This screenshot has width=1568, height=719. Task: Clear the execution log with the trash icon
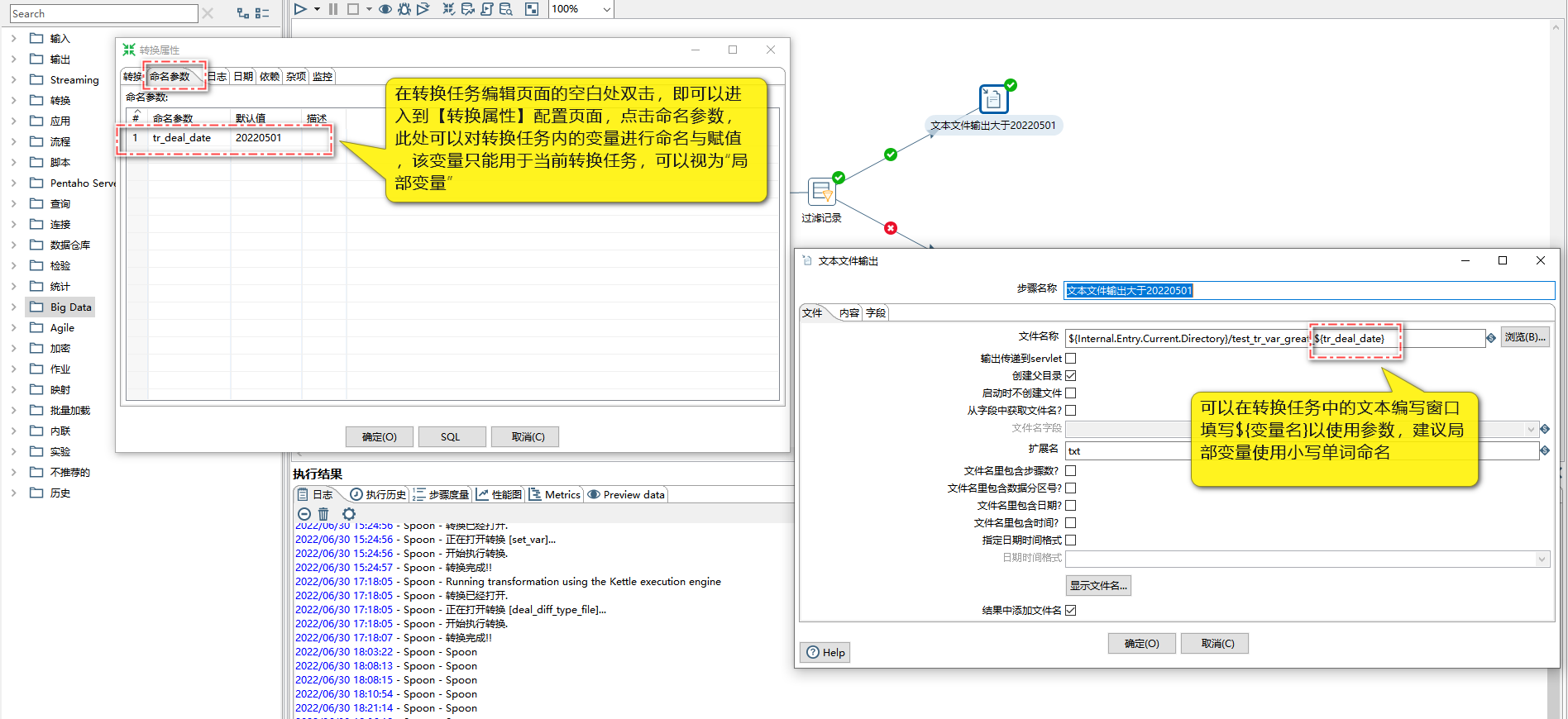(323, 514)
